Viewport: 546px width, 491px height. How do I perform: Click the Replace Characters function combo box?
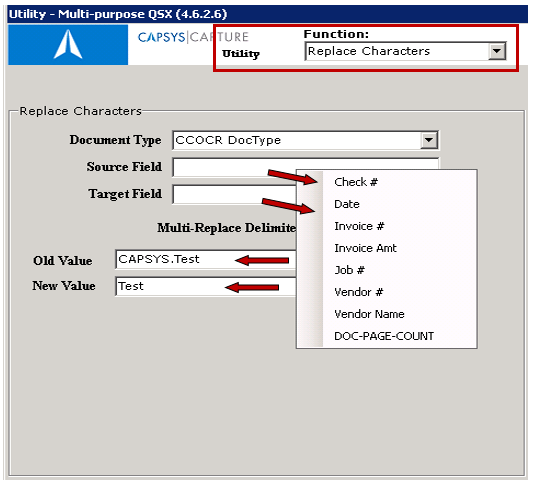(405, 51)
